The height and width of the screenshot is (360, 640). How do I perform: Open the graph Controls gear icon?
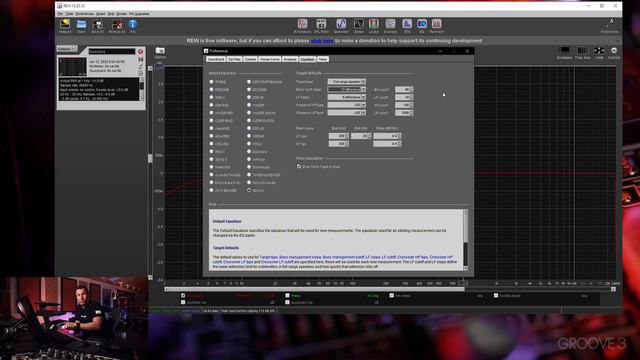click(614, 51)
